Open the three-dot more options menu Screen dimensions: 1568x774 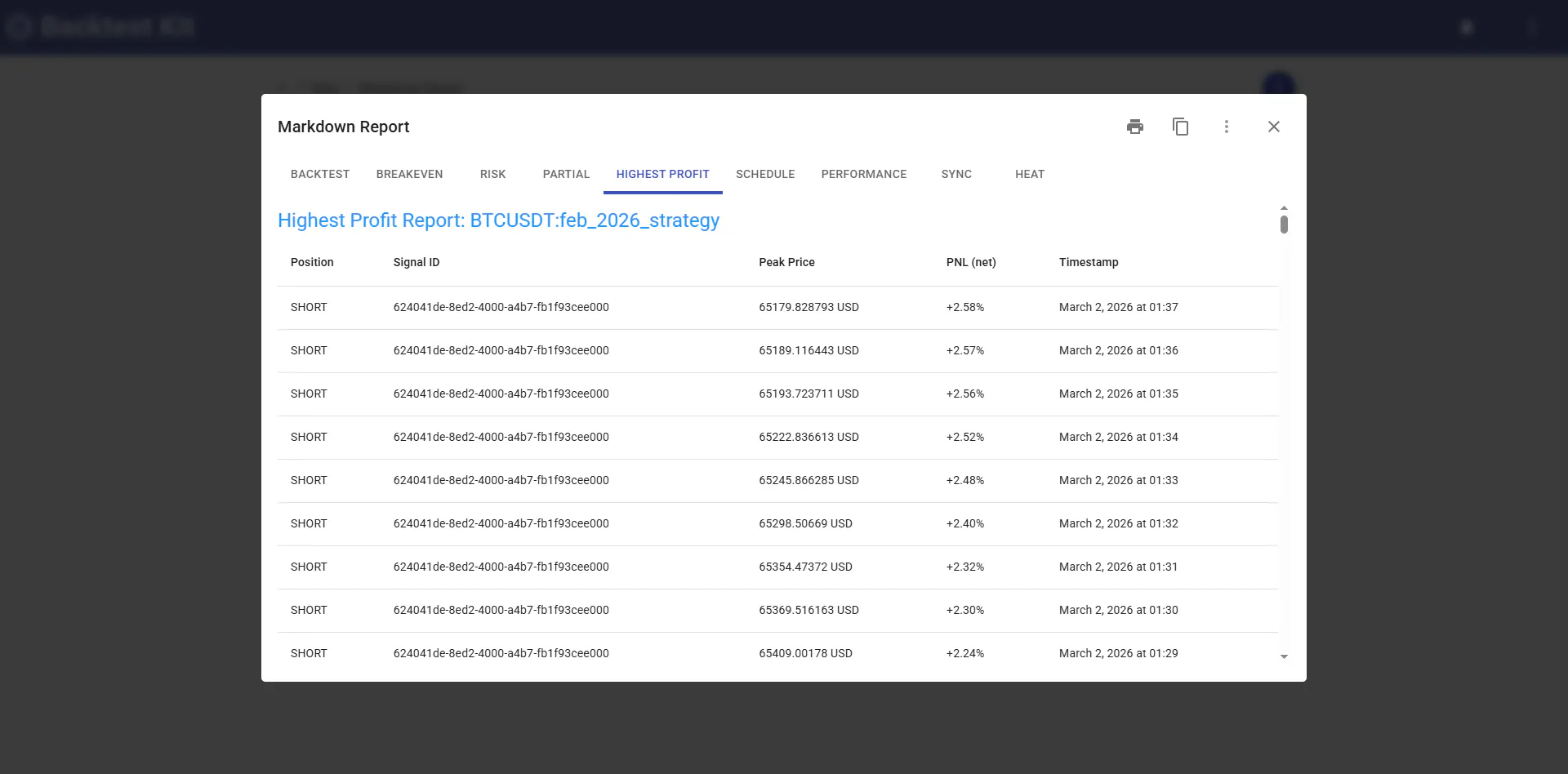(1227, 127)
